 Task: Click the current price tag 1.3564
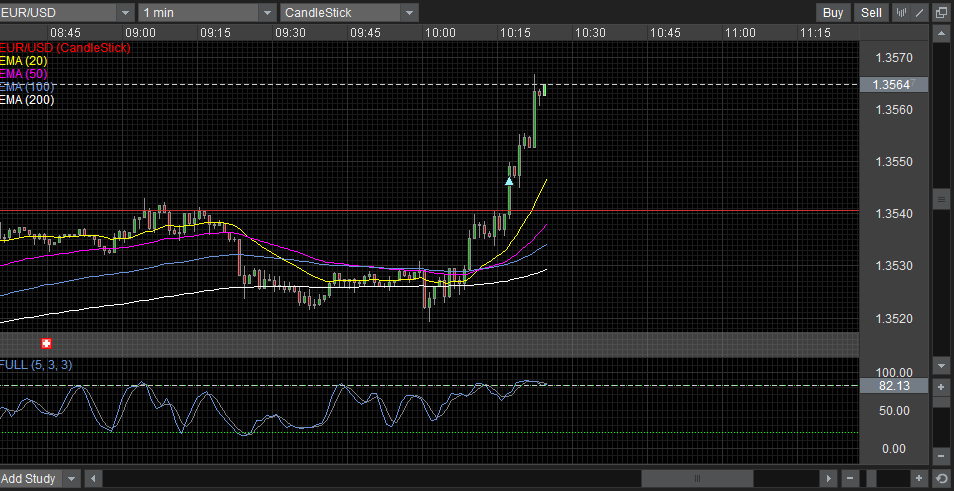point(894,85)
